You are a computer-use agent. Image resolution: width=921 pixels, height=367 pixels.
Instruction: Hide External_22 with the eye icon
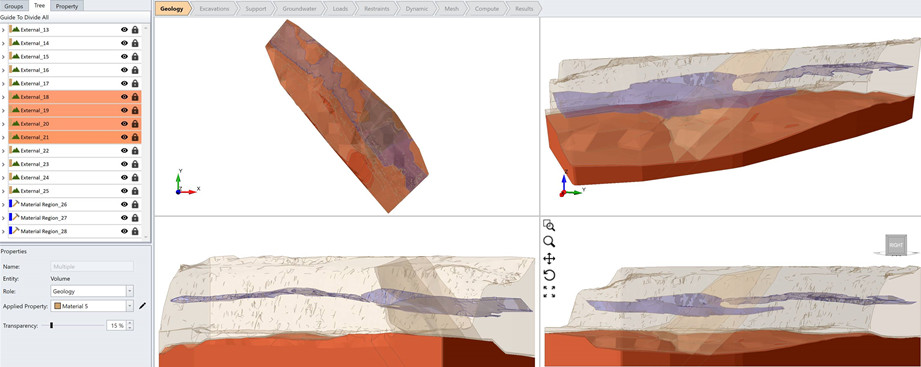[x=125, y=151]
